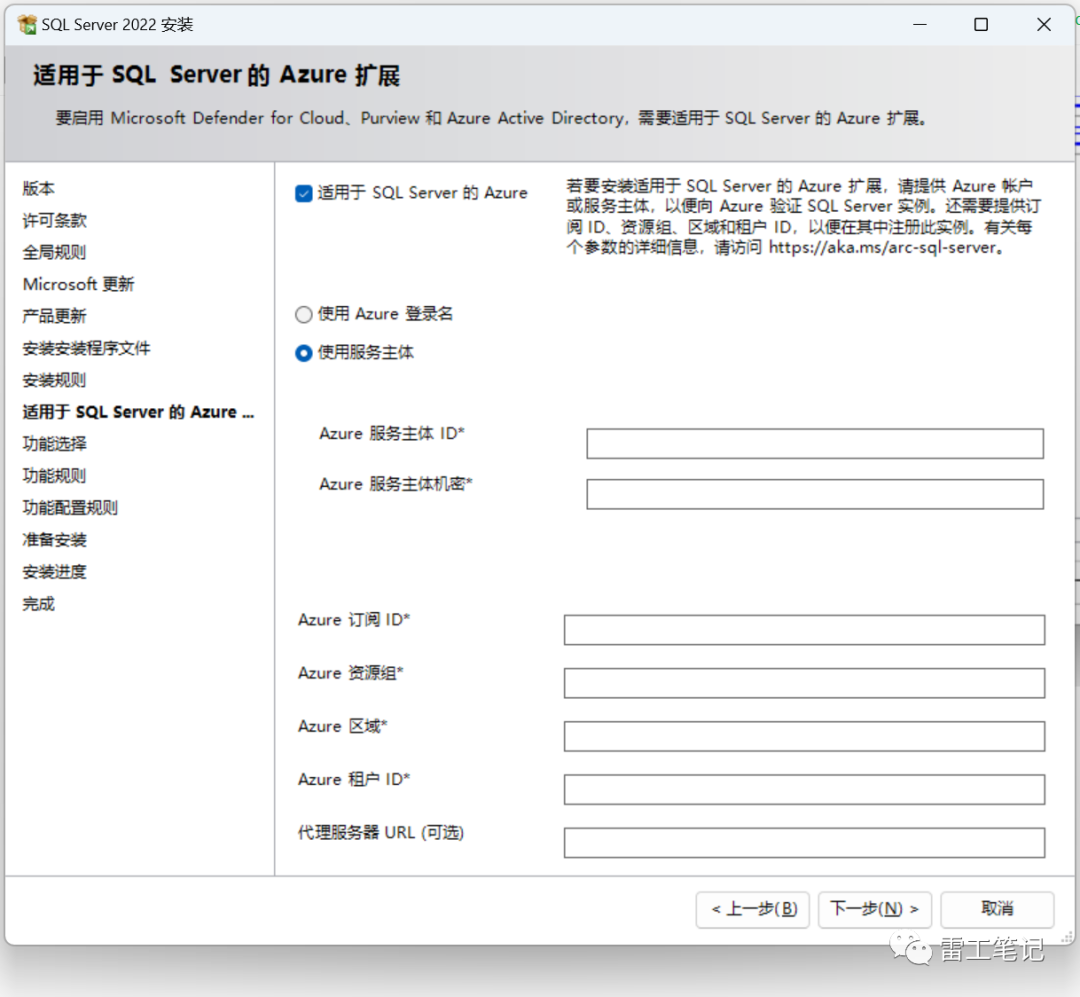1080x997 pixels.
Task: Minimize the SQL Server 2022 setup window
Action: (x=920, y=25)
